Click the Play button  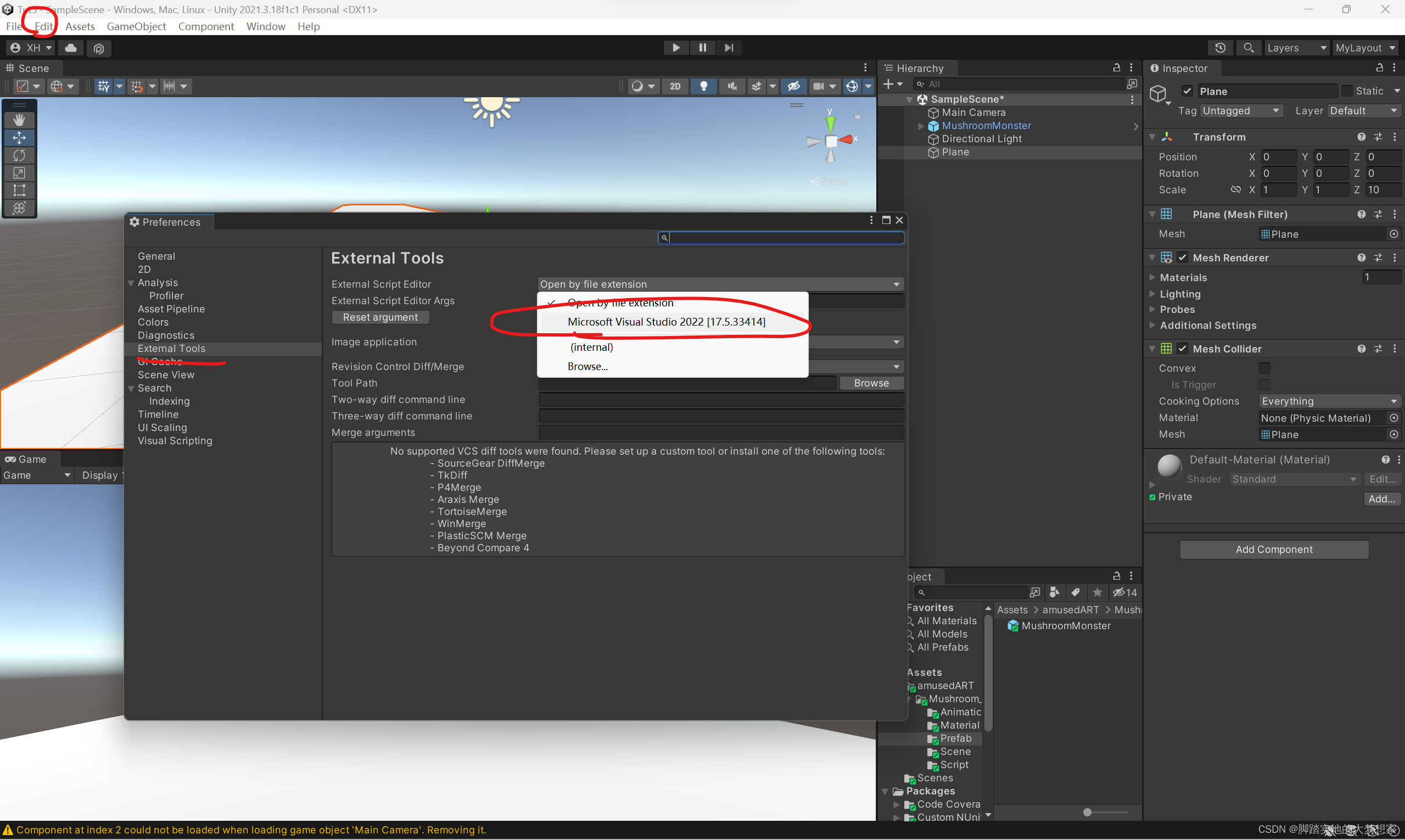676,48
